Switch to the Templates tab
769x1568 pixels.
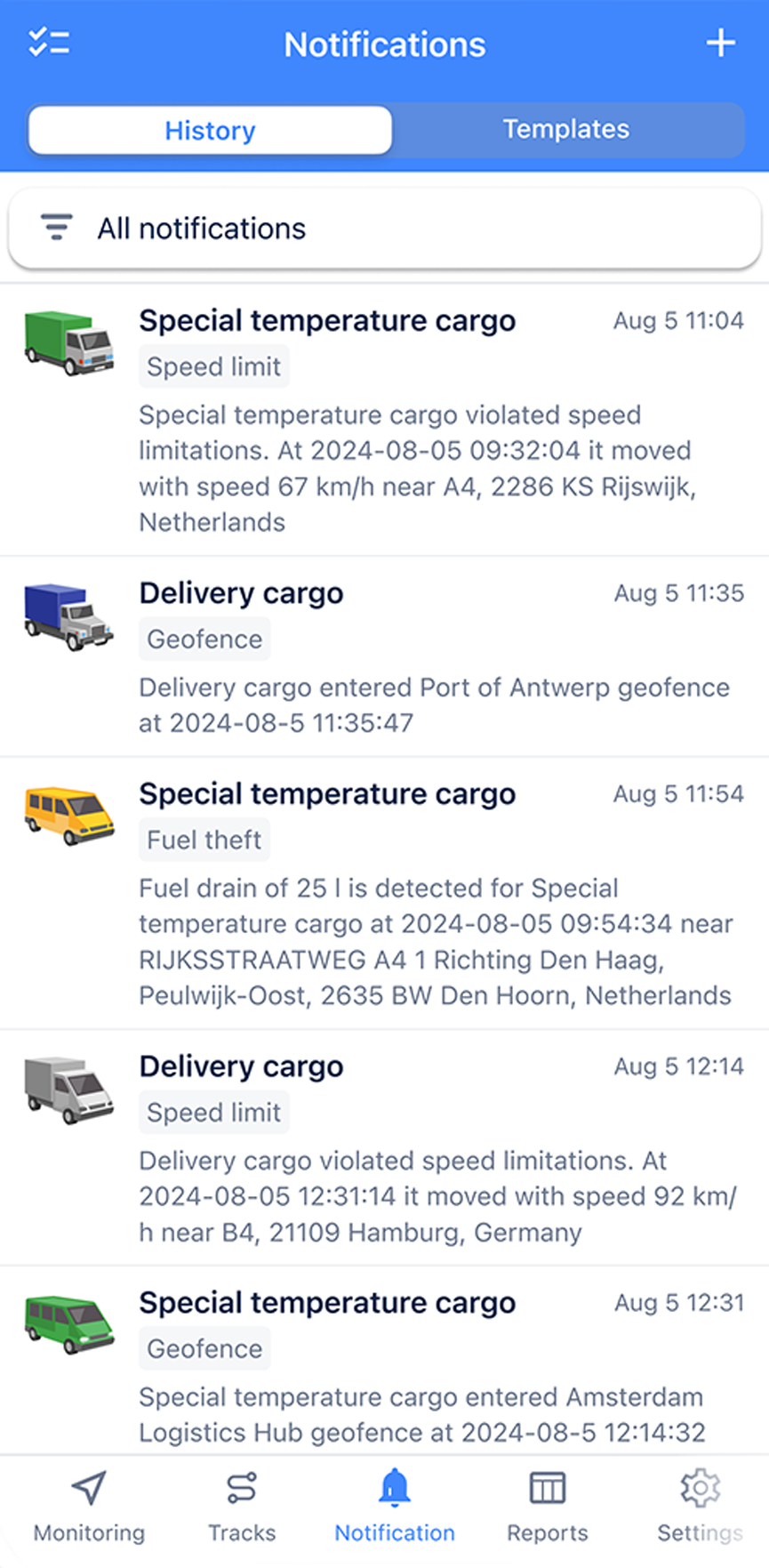pos(566,130)
